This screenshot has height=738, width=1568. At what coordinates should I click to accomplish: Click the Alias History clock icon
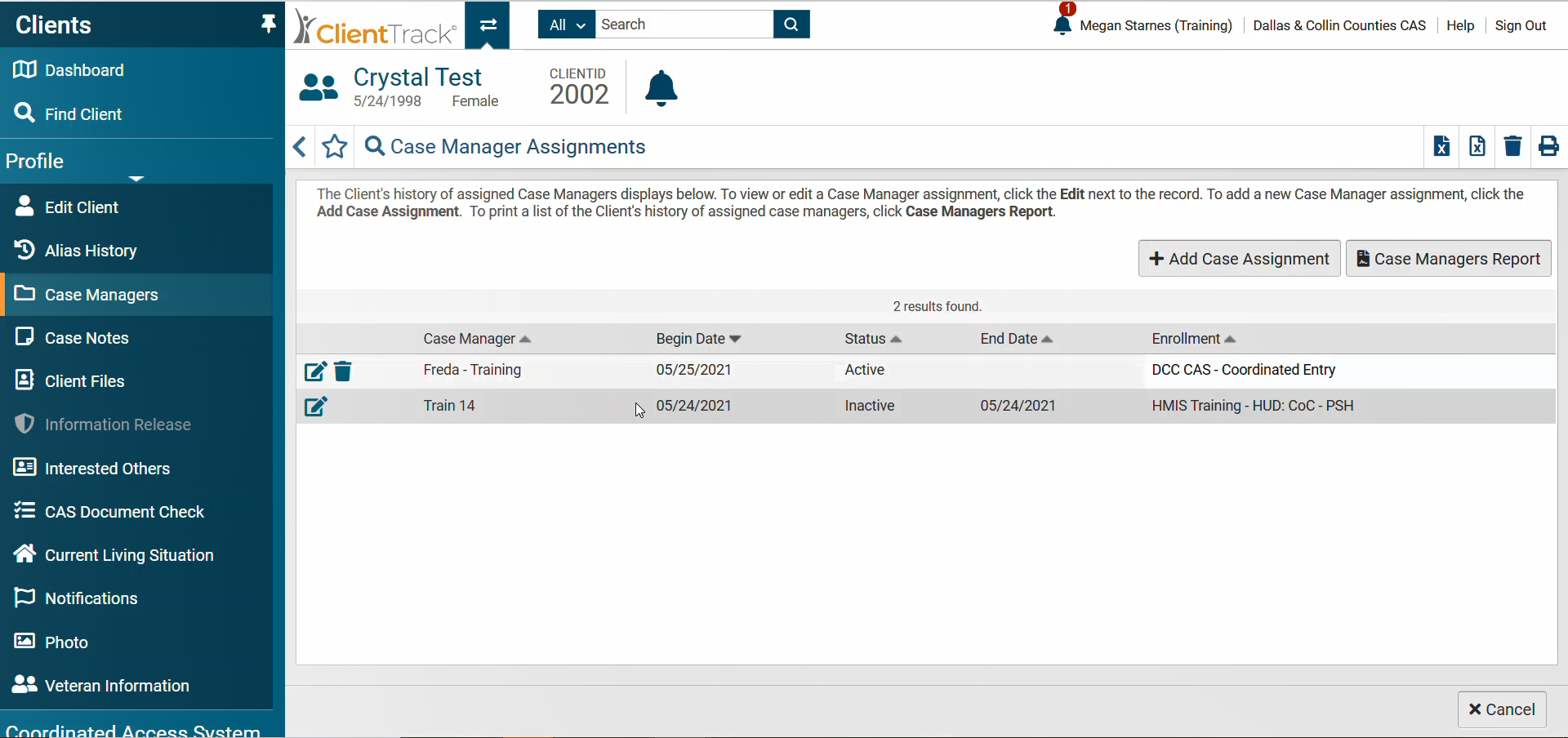point(24,249)
